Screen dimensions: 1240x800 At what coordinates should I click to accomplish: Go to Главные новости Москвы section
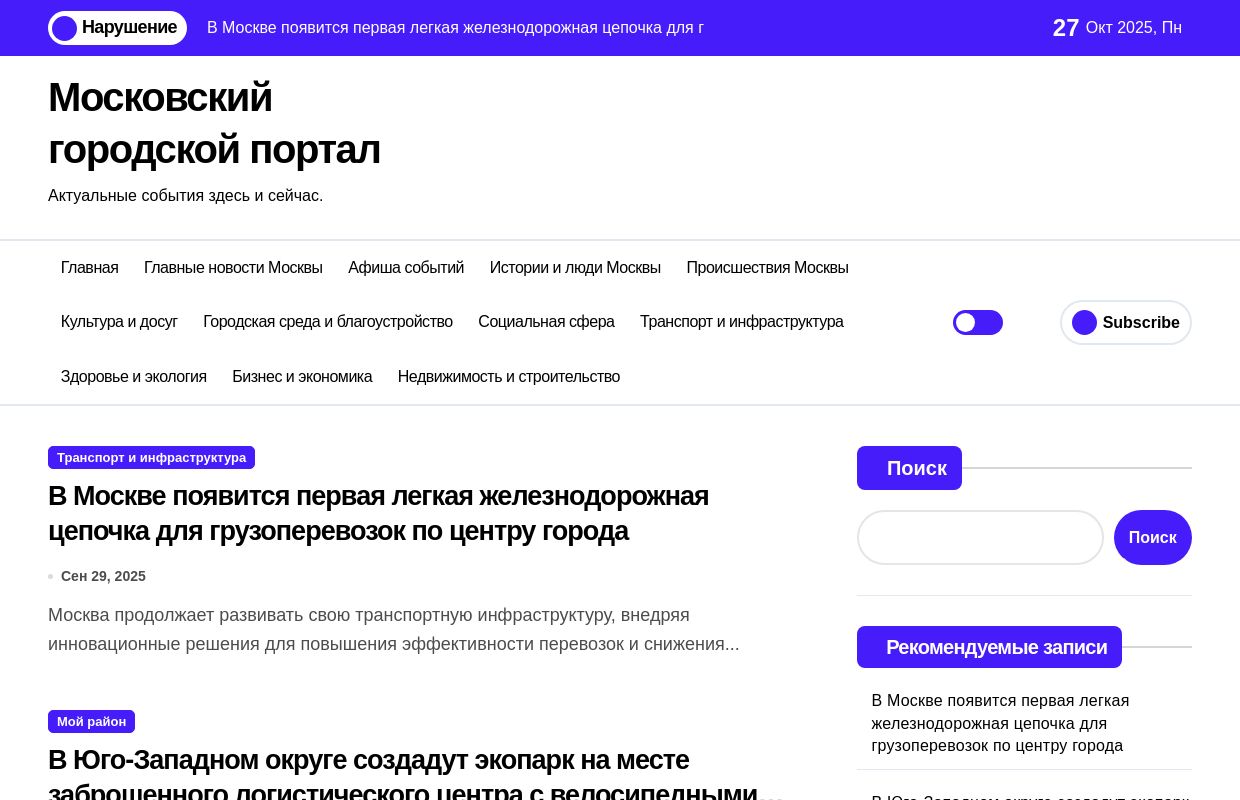(x=233, y=268)
